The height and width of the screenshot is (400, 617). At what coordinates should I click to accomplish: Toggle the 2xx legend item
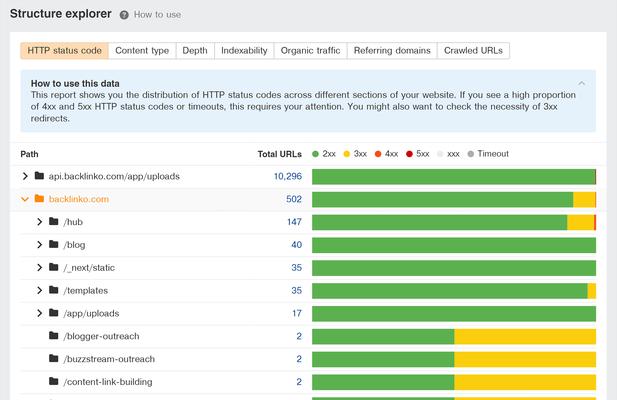coord(324,154)
